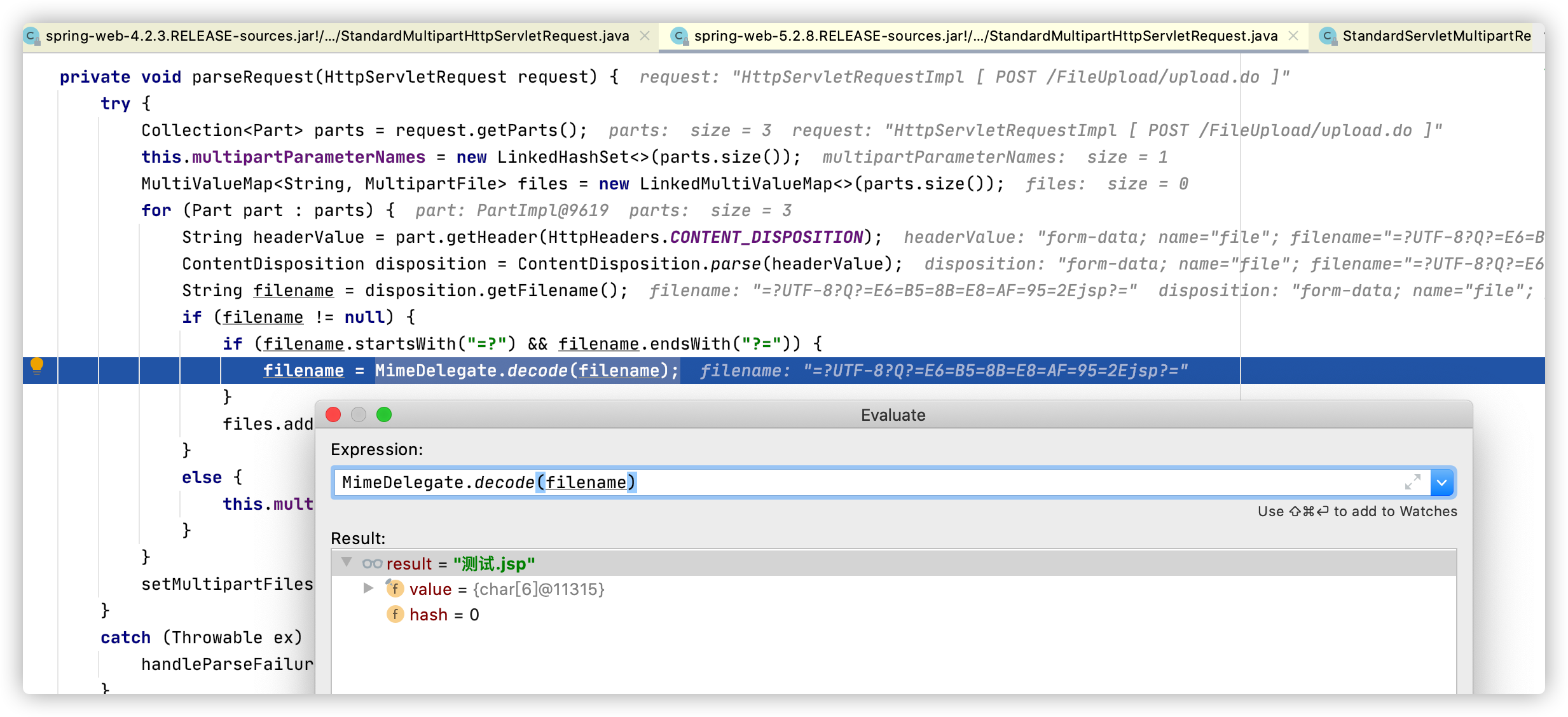This screenshot has width=1568, height=717.
Task: Click the green zoom button of Evaluate dialog
Action: (x=384, y=415)
